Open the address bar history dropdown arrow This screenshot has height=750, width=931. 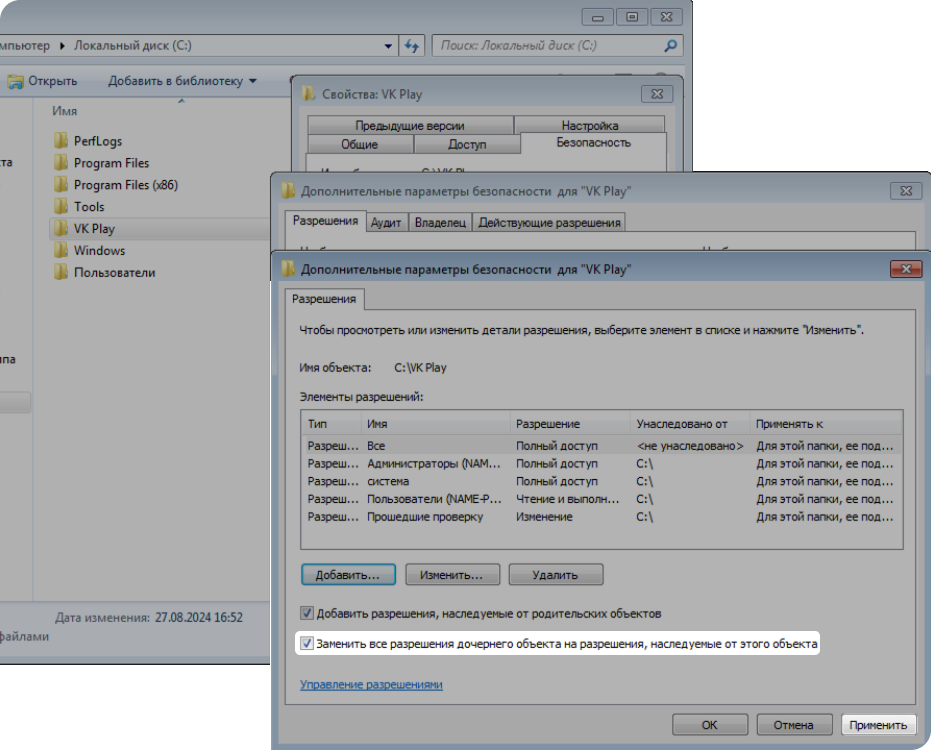(389, 46)
